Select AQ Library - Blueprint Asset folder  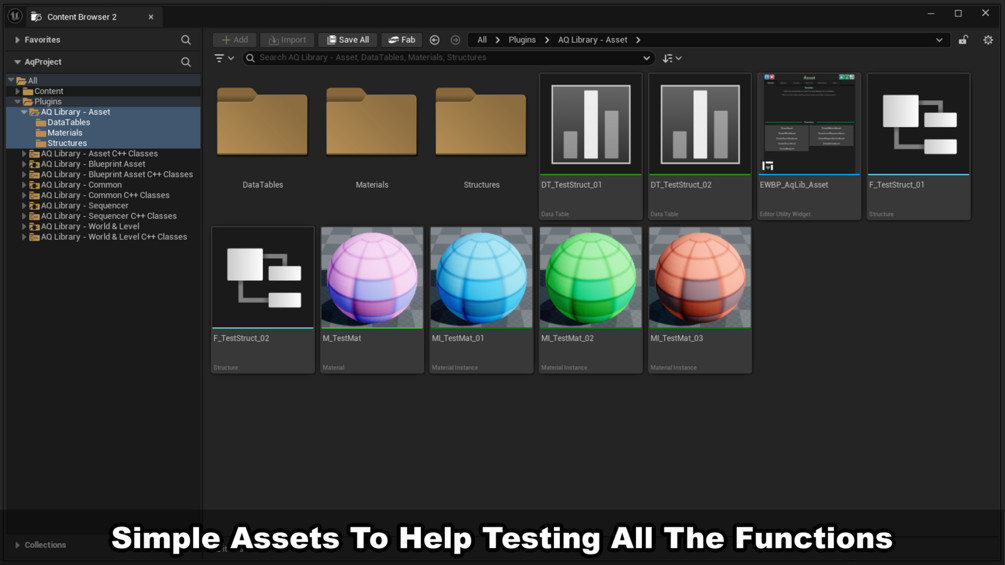coord(93,164)
